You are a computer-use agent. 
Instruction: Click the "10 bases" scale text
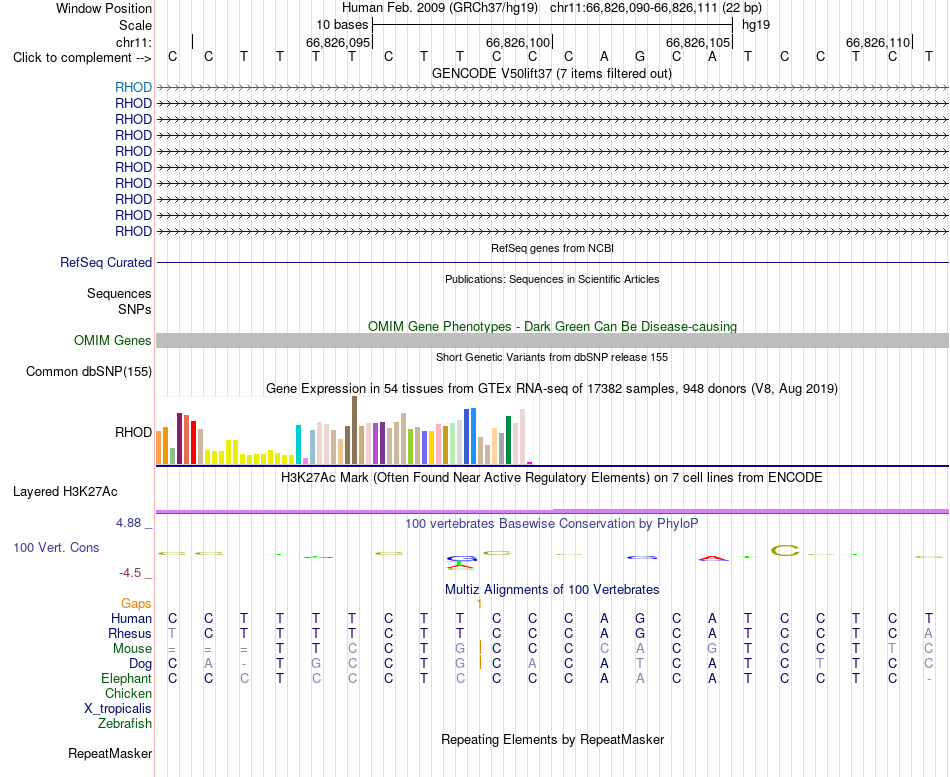[342, 25]
